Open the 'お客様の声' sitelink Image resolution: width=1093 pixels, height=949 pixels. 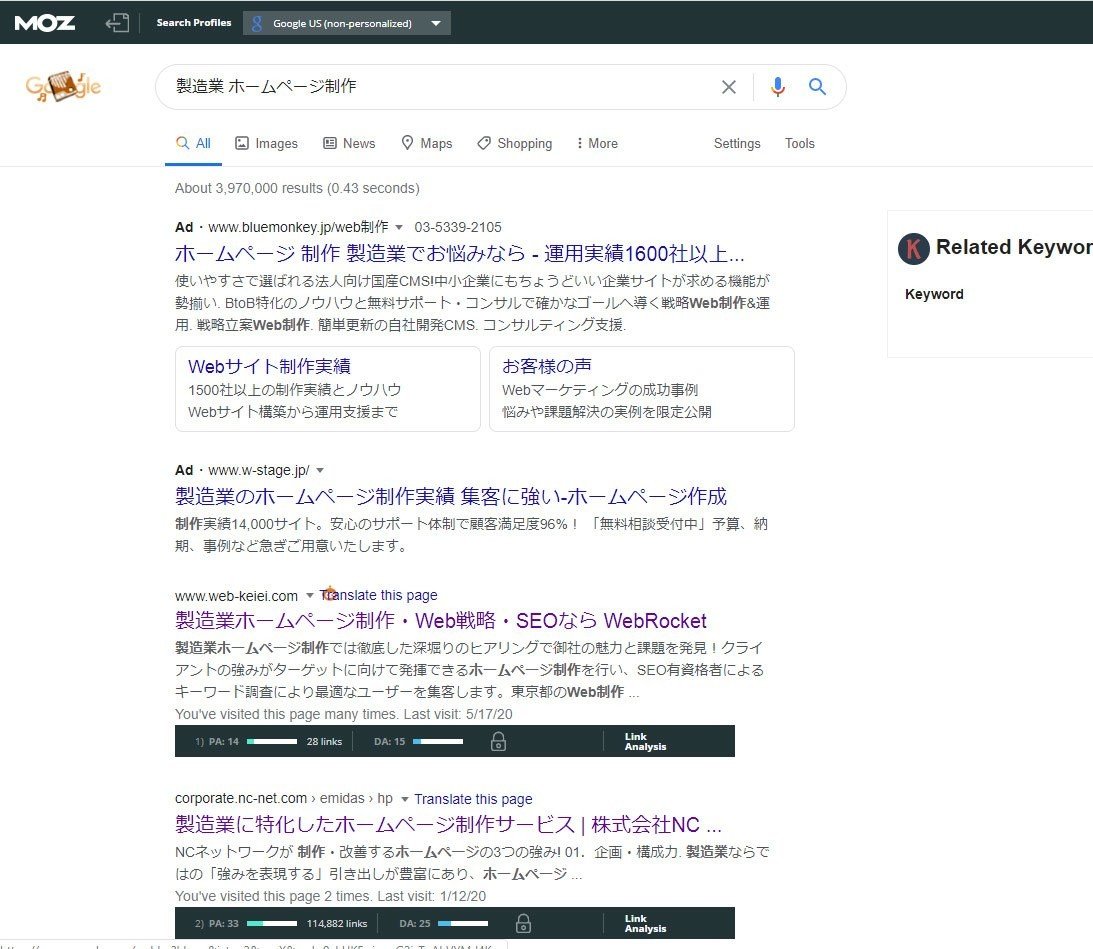click(x=546, y=366)
